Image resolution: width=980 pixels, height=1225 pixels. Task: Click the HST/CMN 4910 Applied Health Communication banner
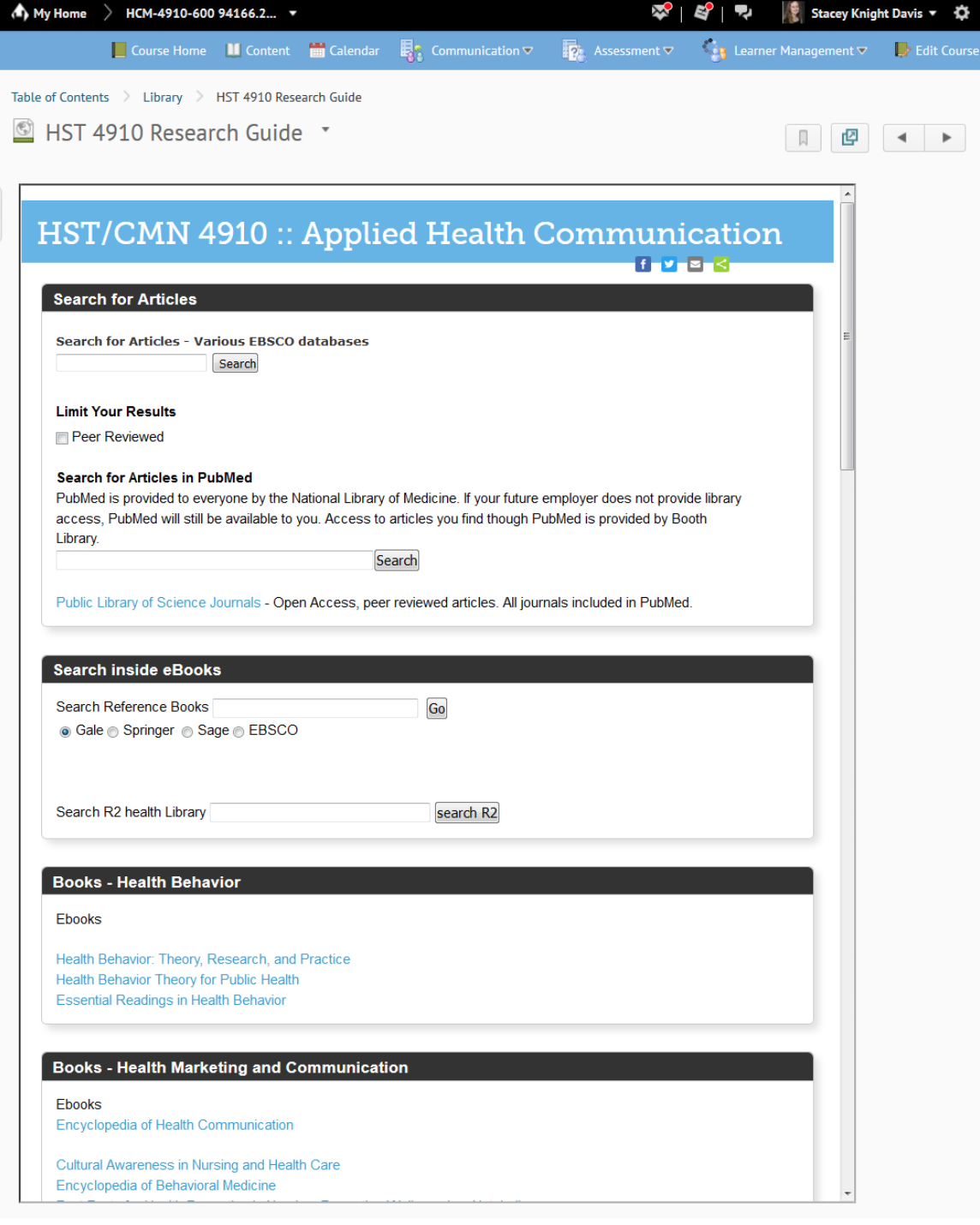coord(427,232)
